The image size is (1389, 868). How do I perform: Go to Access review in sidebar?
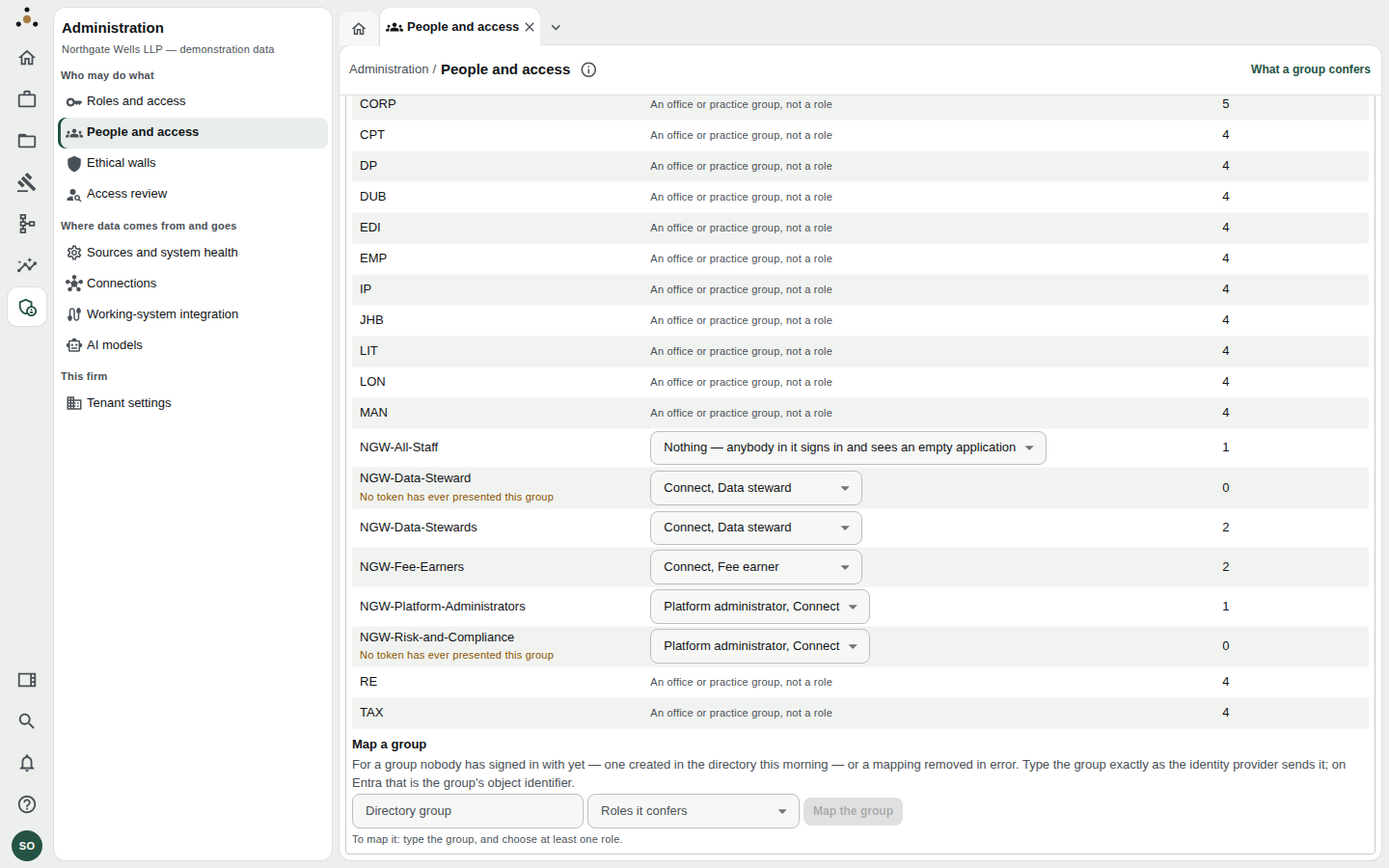[x=193, y=194]
